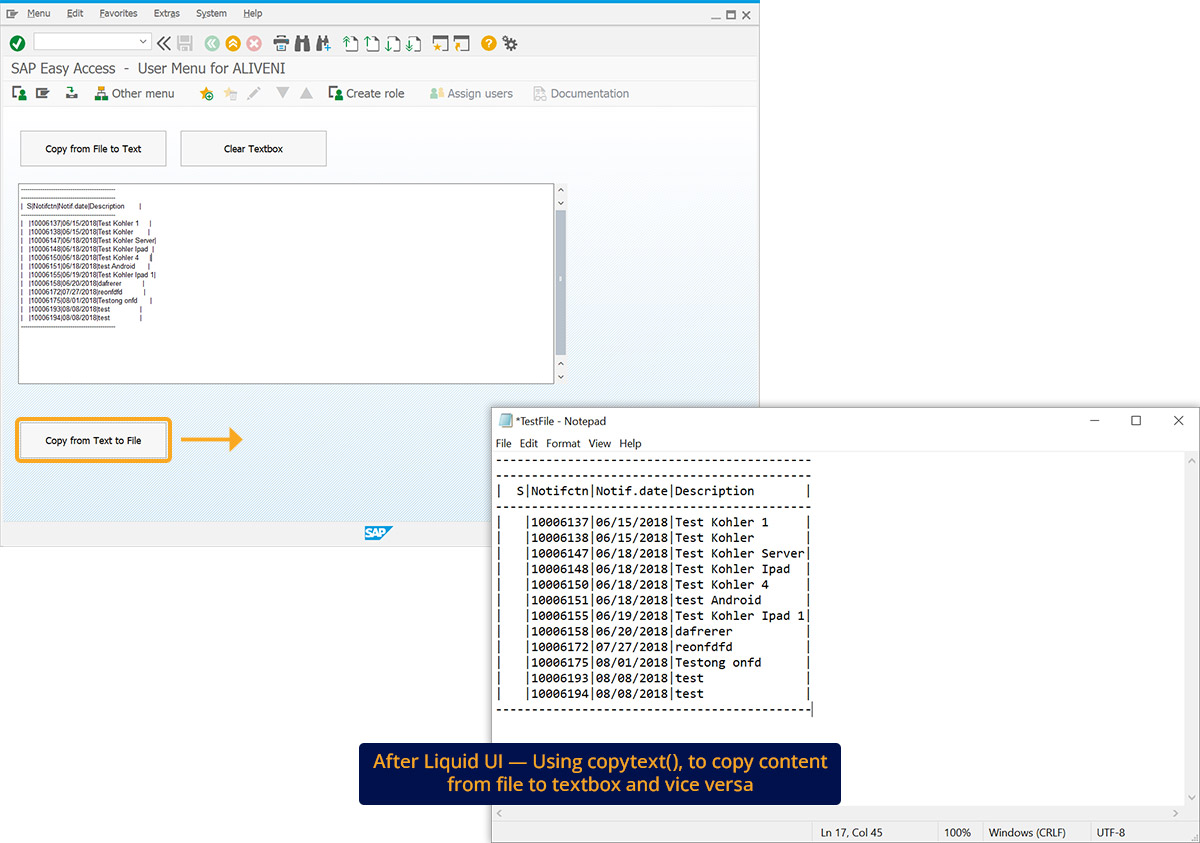Open the SAP Menu menu
The image size is (1200, 843).
pos(38,13)
